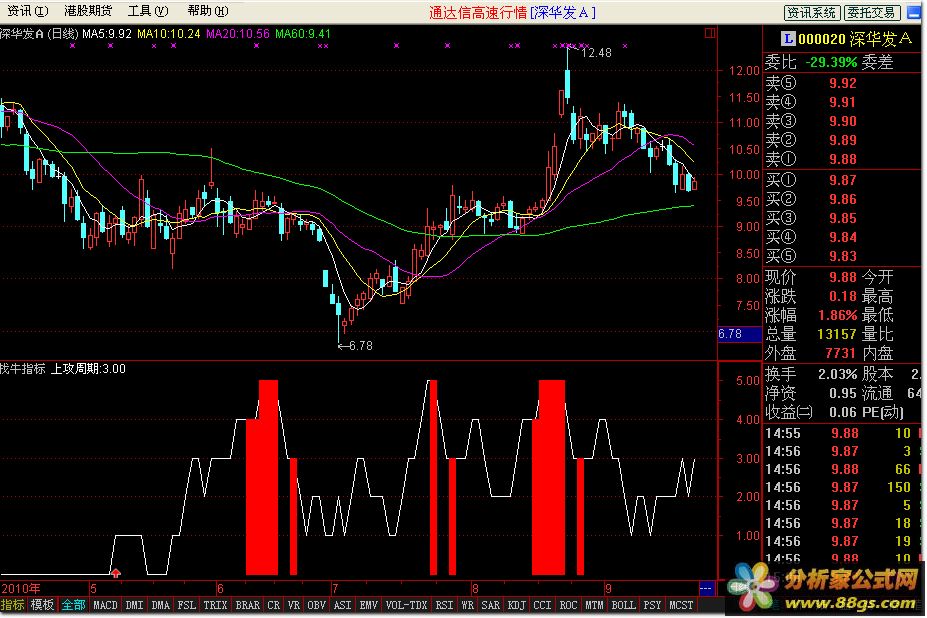Click the MA60:9.41 legend value
Image resolution: width=927 pixels, height=618 pixels.
click(x=303, y=34)
